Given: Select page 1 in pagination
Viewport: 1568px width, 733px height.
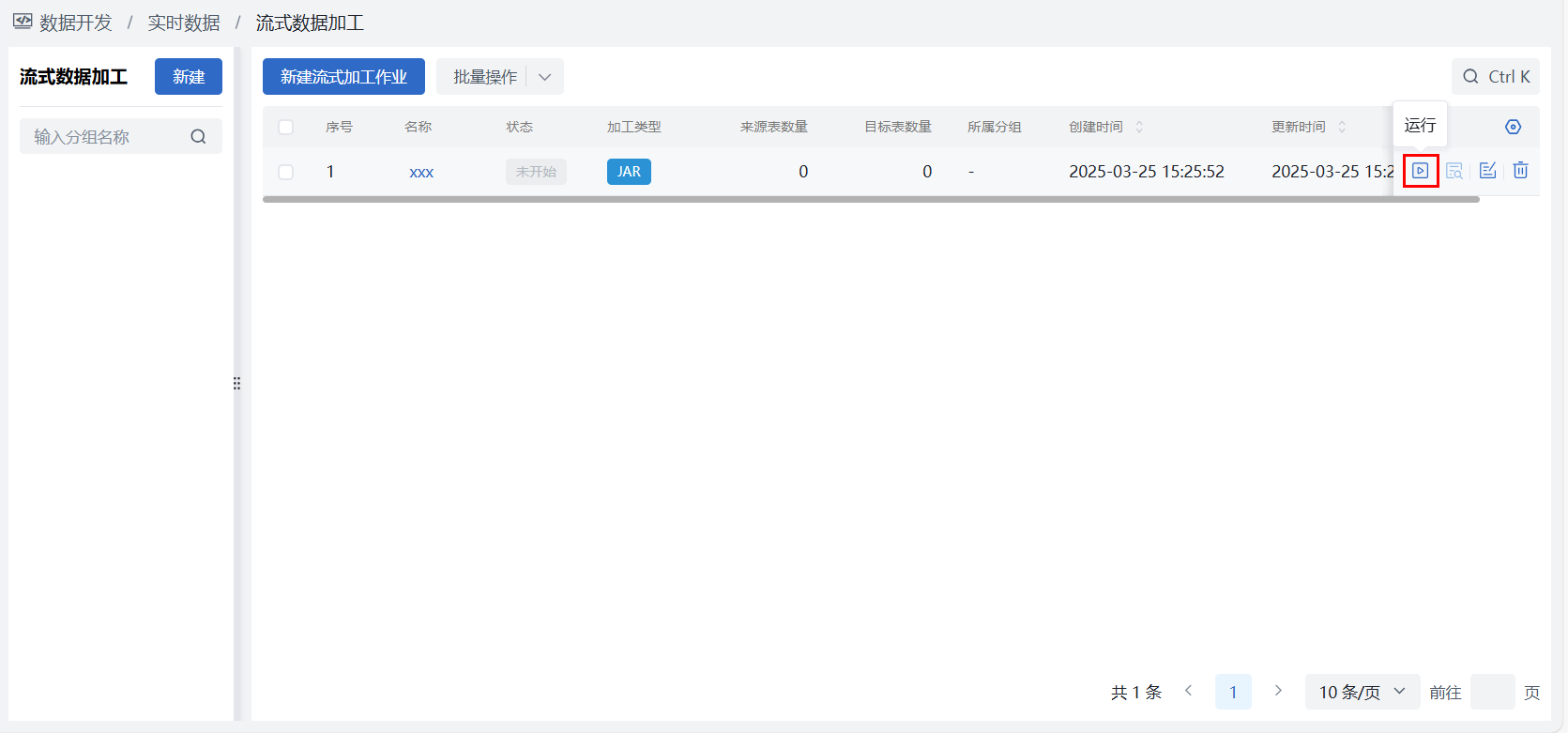Looking at the screenshot, I should 1233,692.
